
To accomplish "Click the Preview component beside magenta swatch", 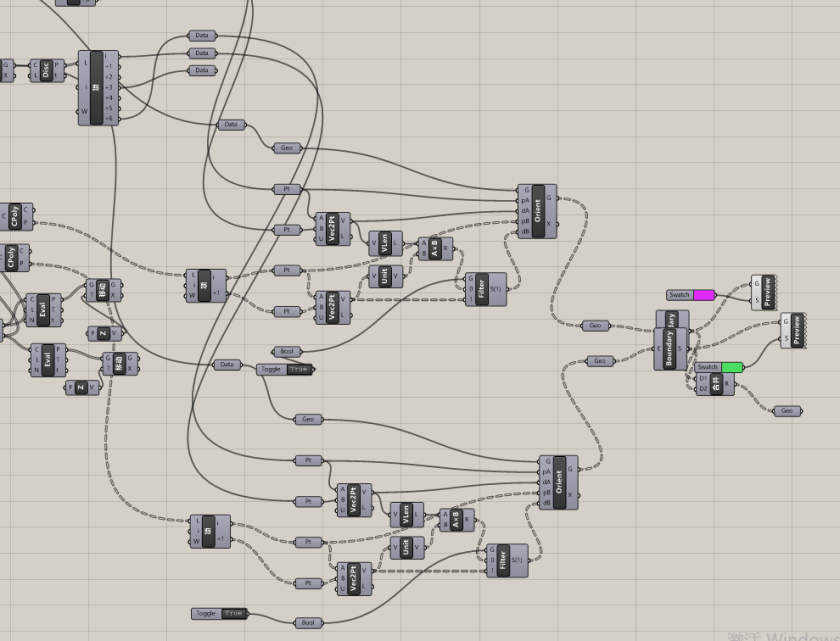I will tap(767, 292).
